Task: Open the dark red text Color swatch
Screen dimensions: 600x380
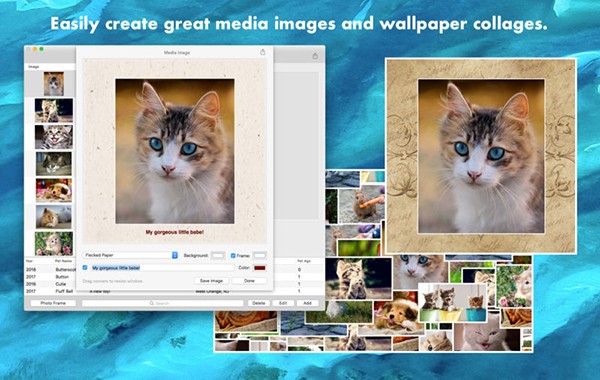Action: (259, 268)
